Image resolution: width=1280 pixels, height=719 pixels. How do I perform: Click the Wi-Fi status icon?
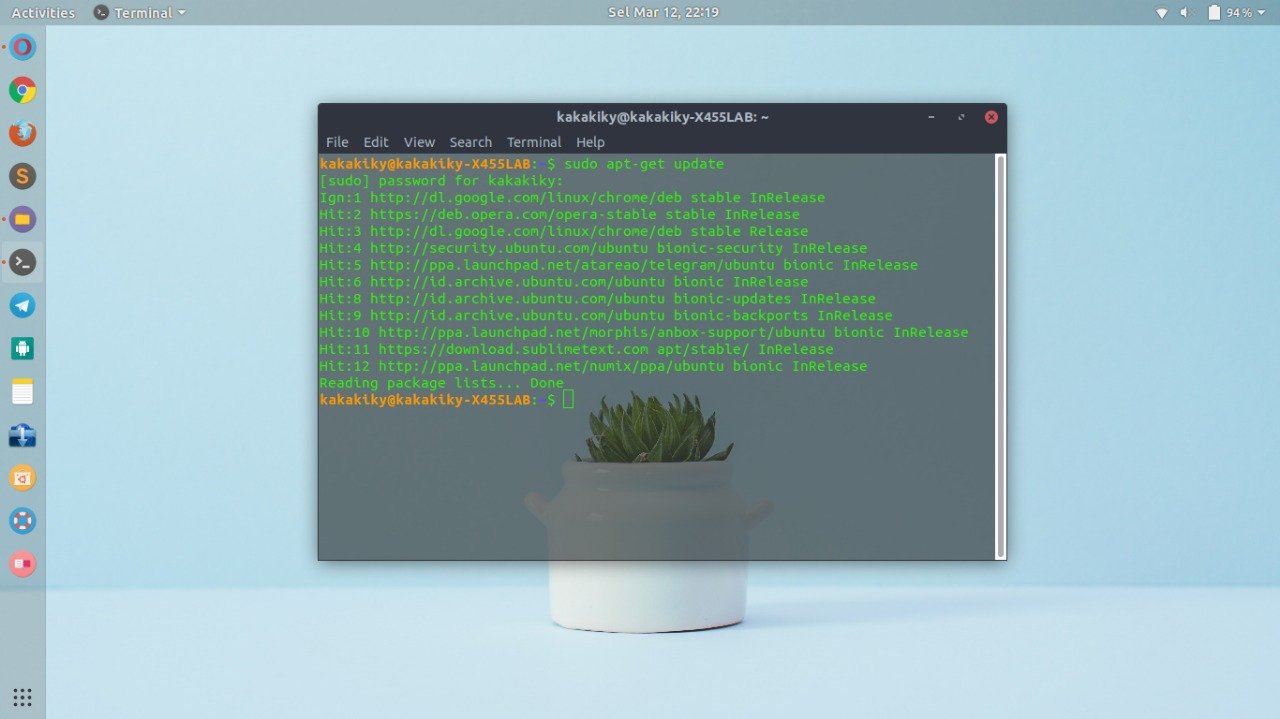coord(1162,13)
